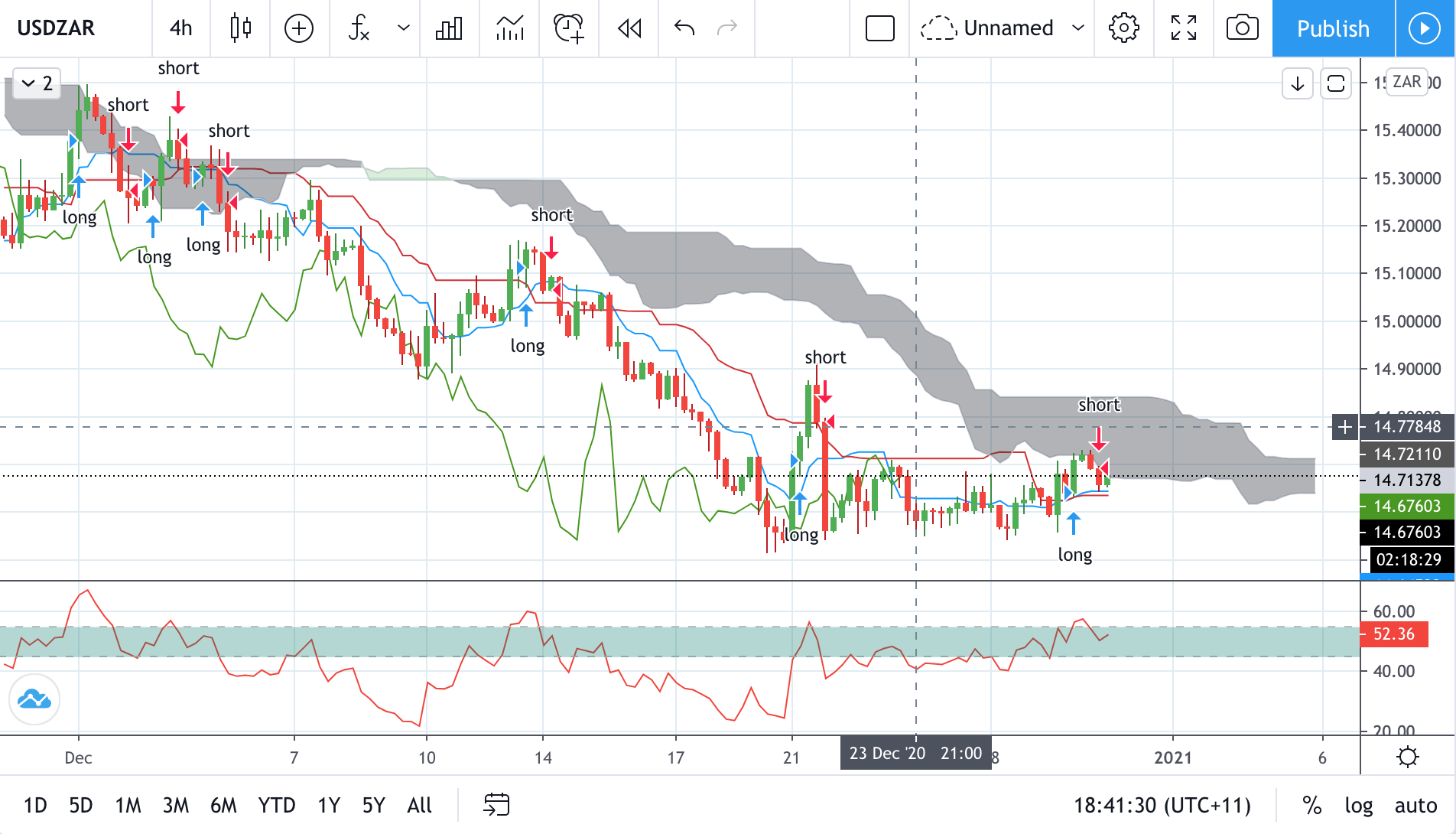Create an alert with the alarm clock icon

pyautogui.click(x=569, y=28)
